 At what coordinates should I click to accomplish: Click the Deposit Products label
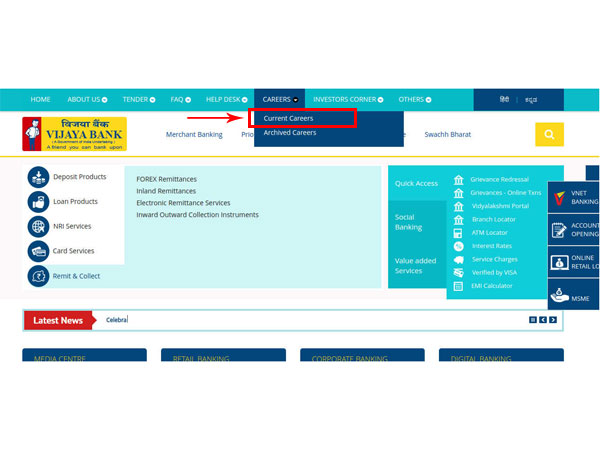tap(80, 177)
